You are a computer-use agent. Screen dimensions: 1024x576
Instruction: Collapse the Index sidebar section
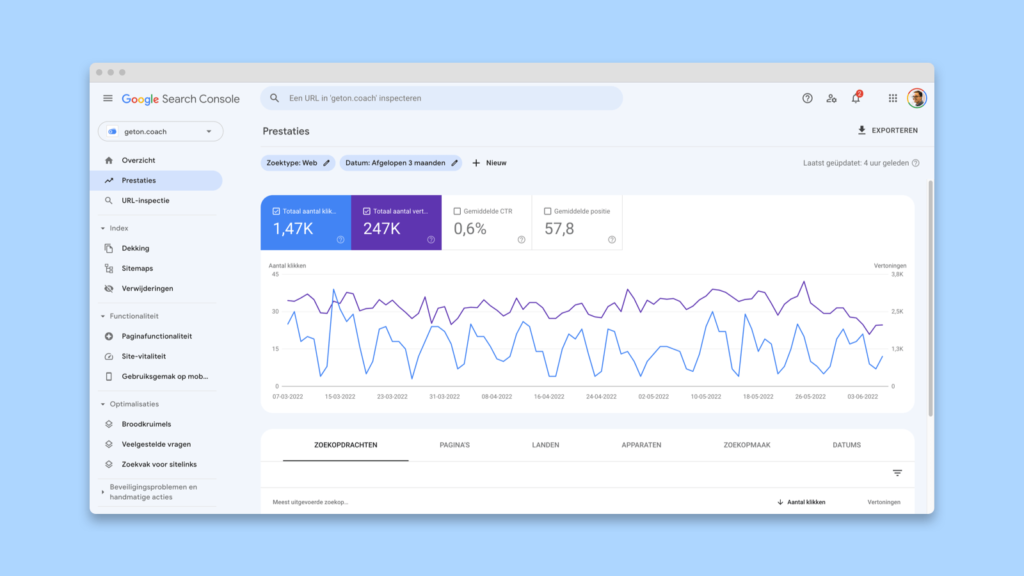(103, 229)
